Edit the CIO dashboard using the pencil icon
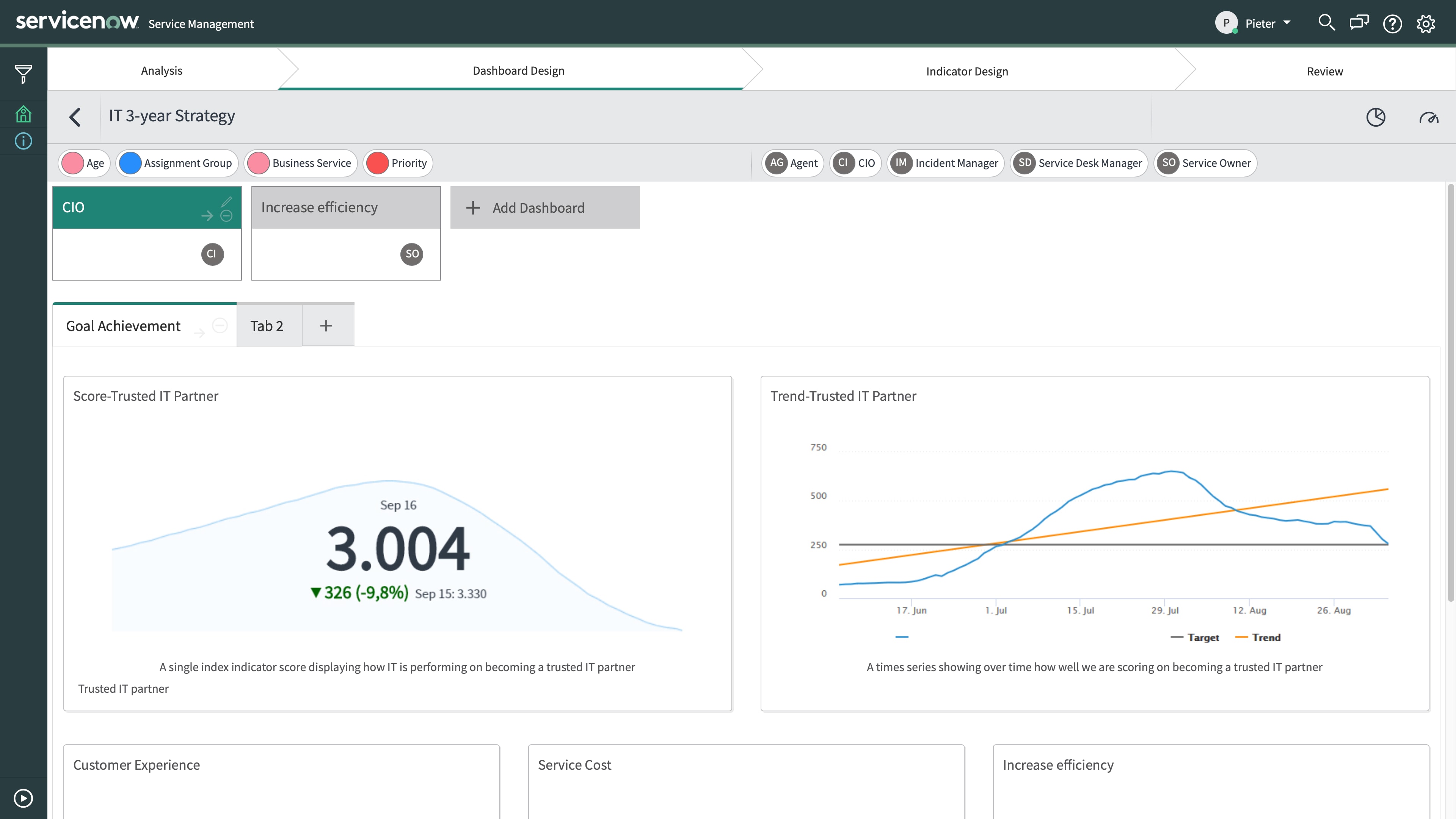Image resolution: width=1456 pixels, height=819 pixels. [x=227, y=202]
